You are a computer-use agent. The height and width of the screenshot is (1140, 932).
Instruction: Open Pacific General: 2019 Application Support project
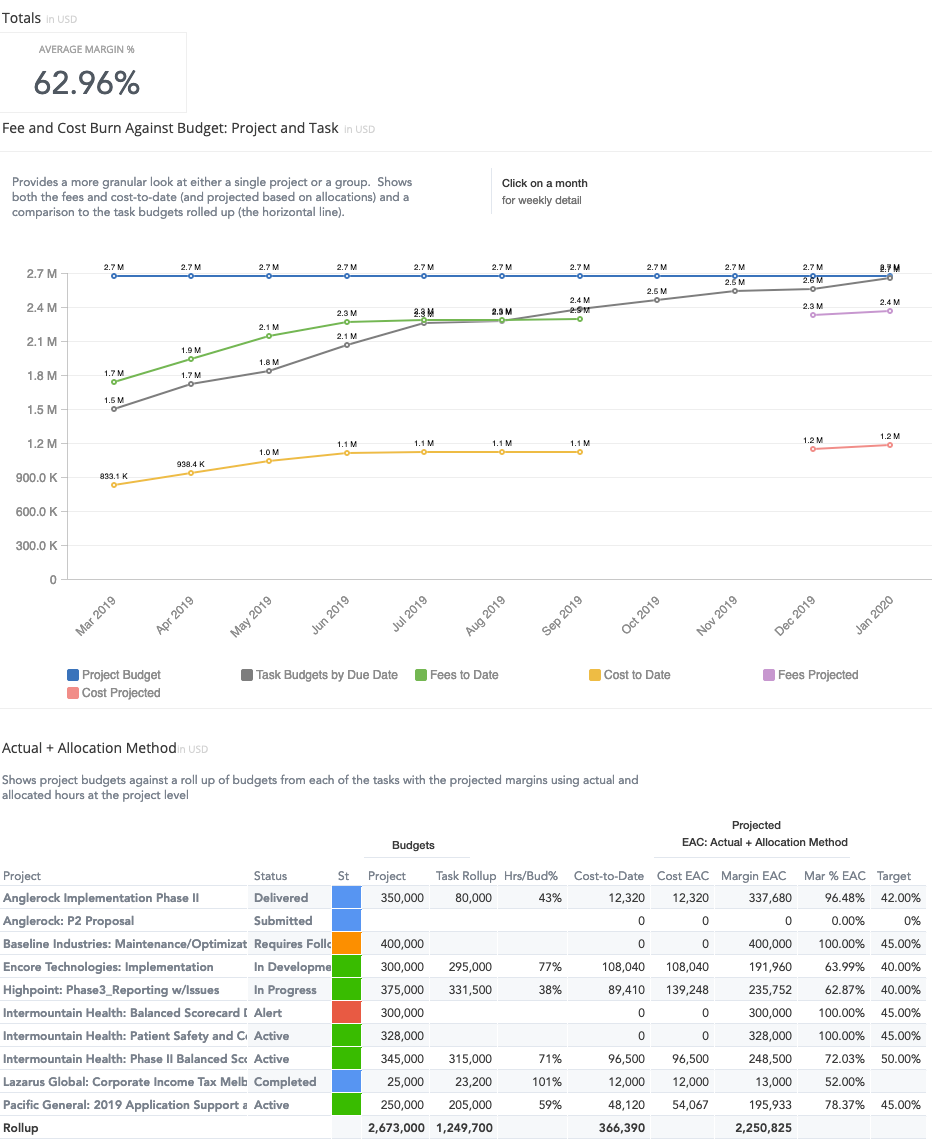125,1105
